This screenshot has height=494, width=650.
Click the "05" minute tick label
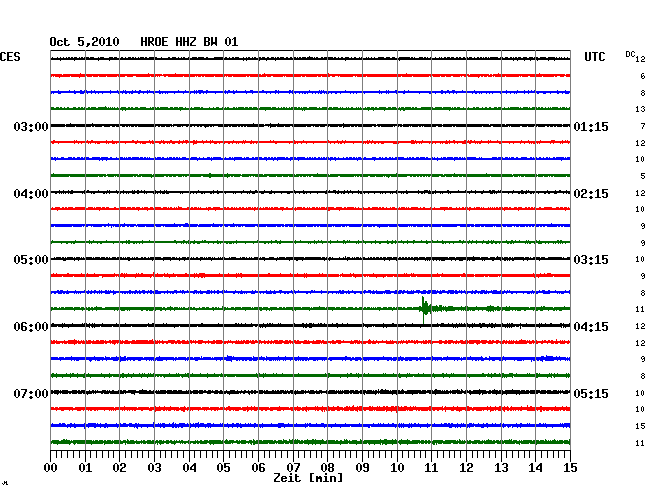click(x=223, y=467)
